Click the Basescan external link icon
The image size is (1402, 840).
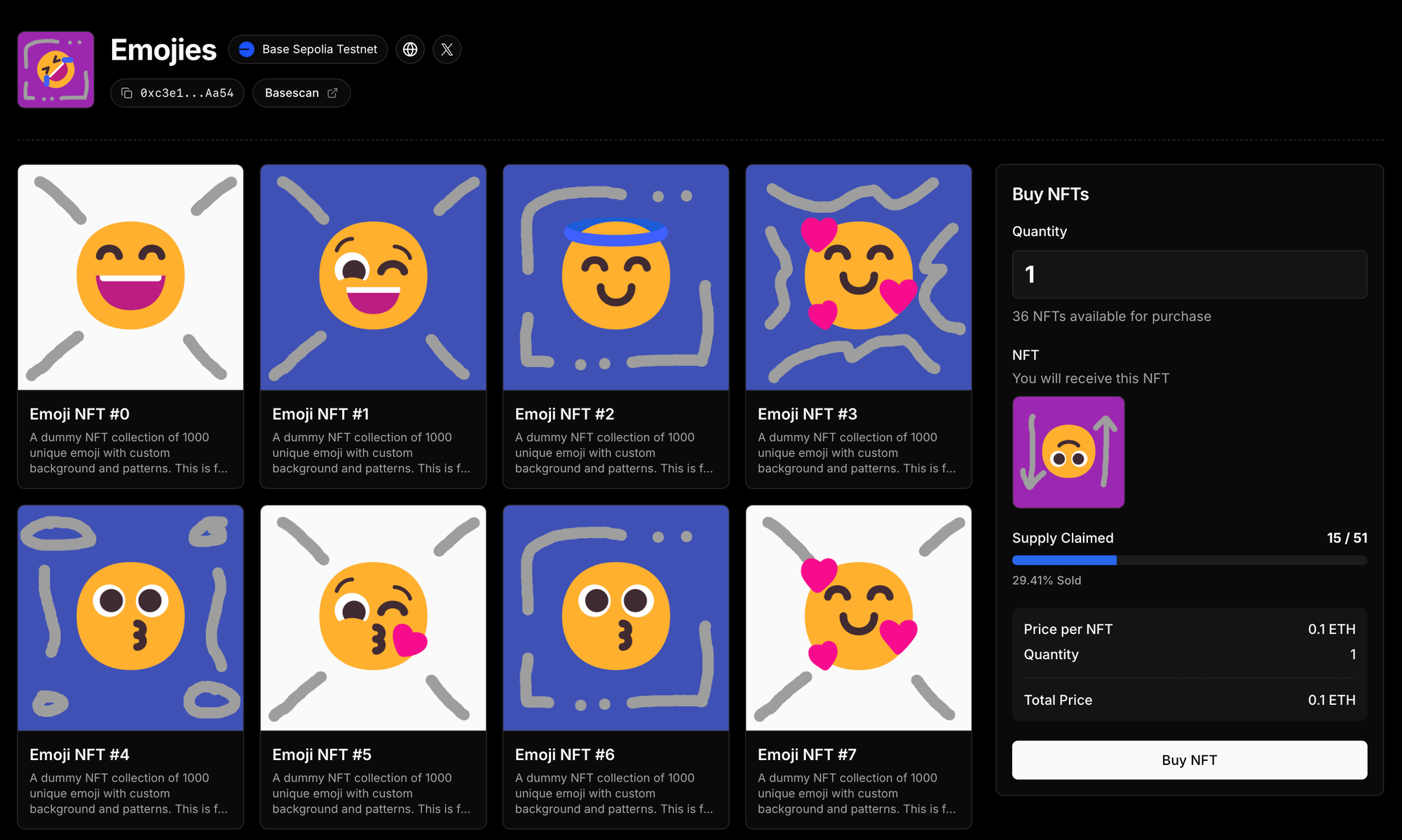333,93
